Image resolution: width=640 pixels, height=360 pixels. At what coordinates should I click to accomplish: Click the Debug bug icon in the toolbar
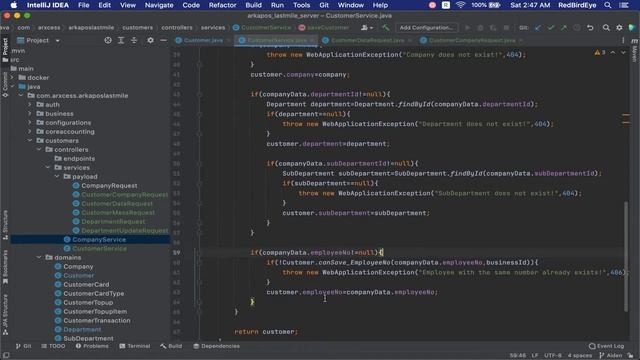[x=480, y=28]
